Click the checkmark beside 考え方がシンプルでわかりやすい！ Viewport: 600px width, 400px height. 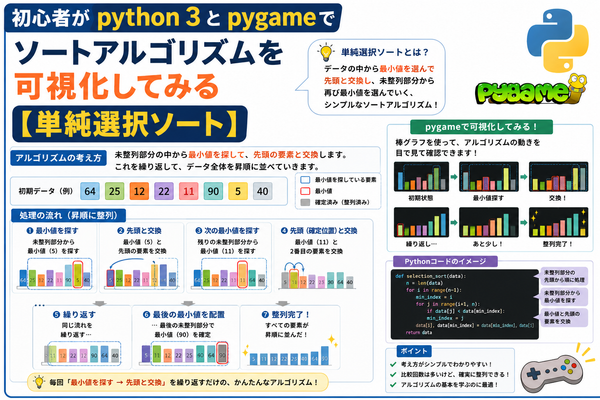pos(393,364)
